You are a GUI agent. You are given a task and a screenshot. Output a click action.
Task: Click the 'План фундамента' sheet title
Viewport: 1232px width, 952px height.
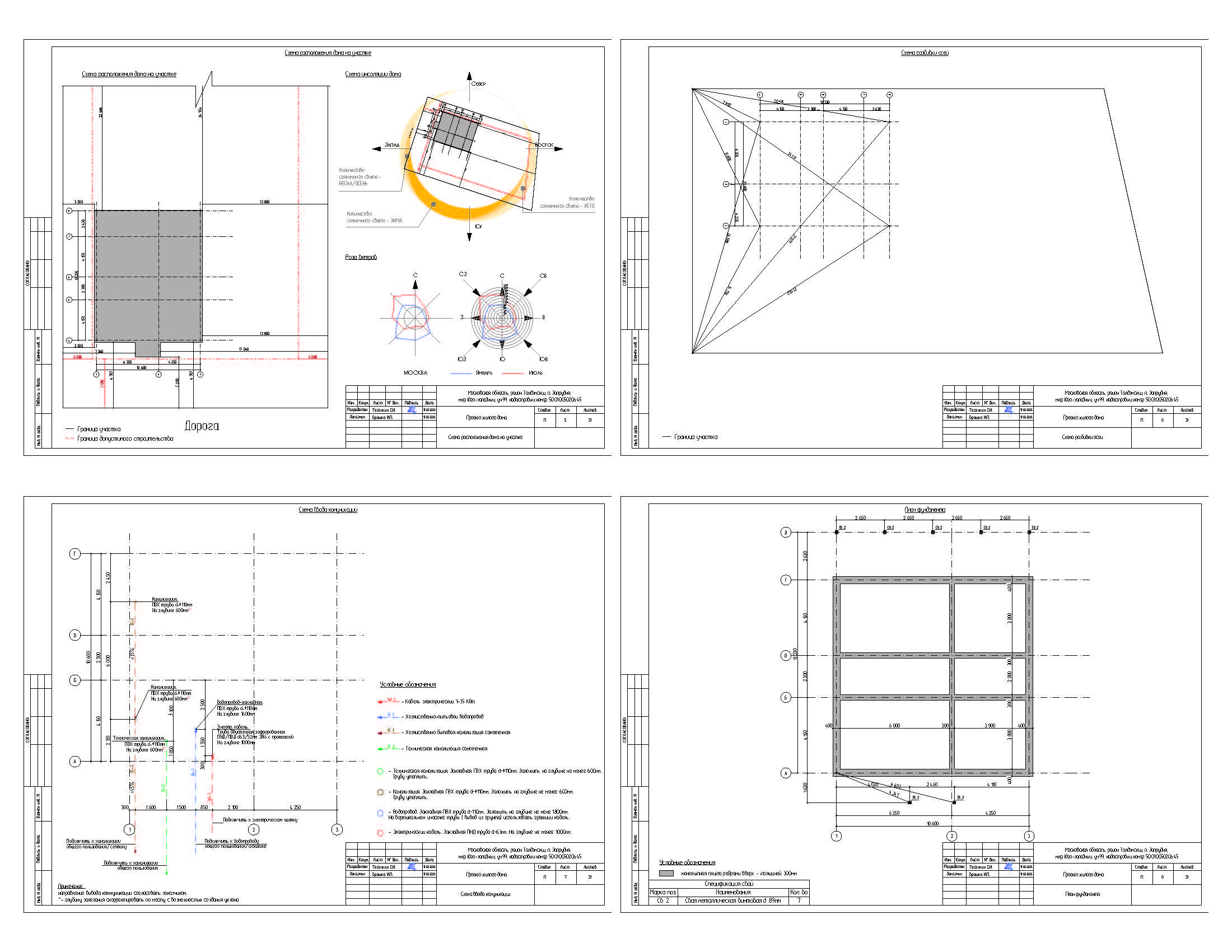click(x=925, y=510)
